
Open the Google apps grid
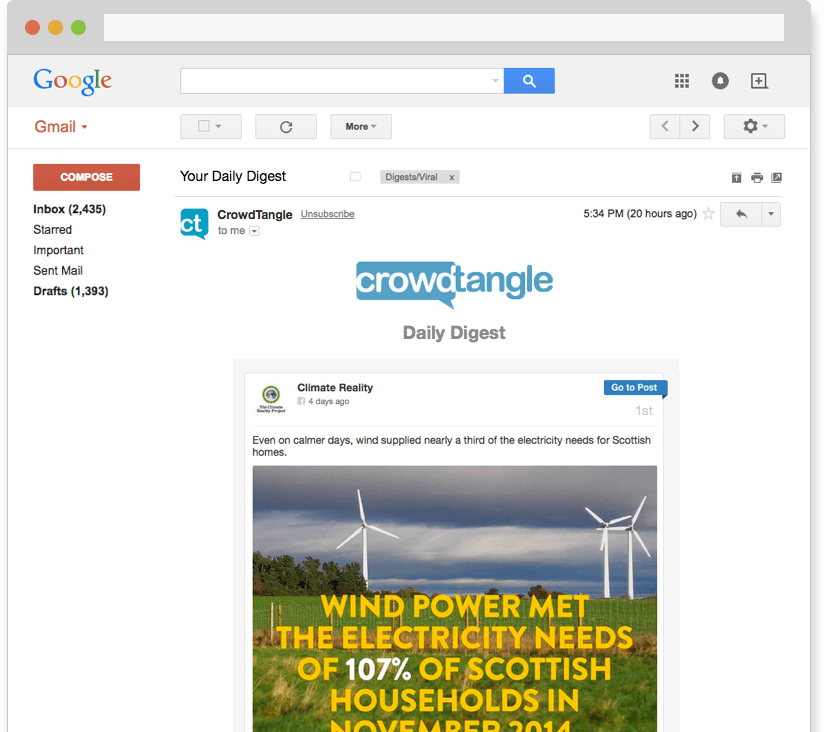682,81
